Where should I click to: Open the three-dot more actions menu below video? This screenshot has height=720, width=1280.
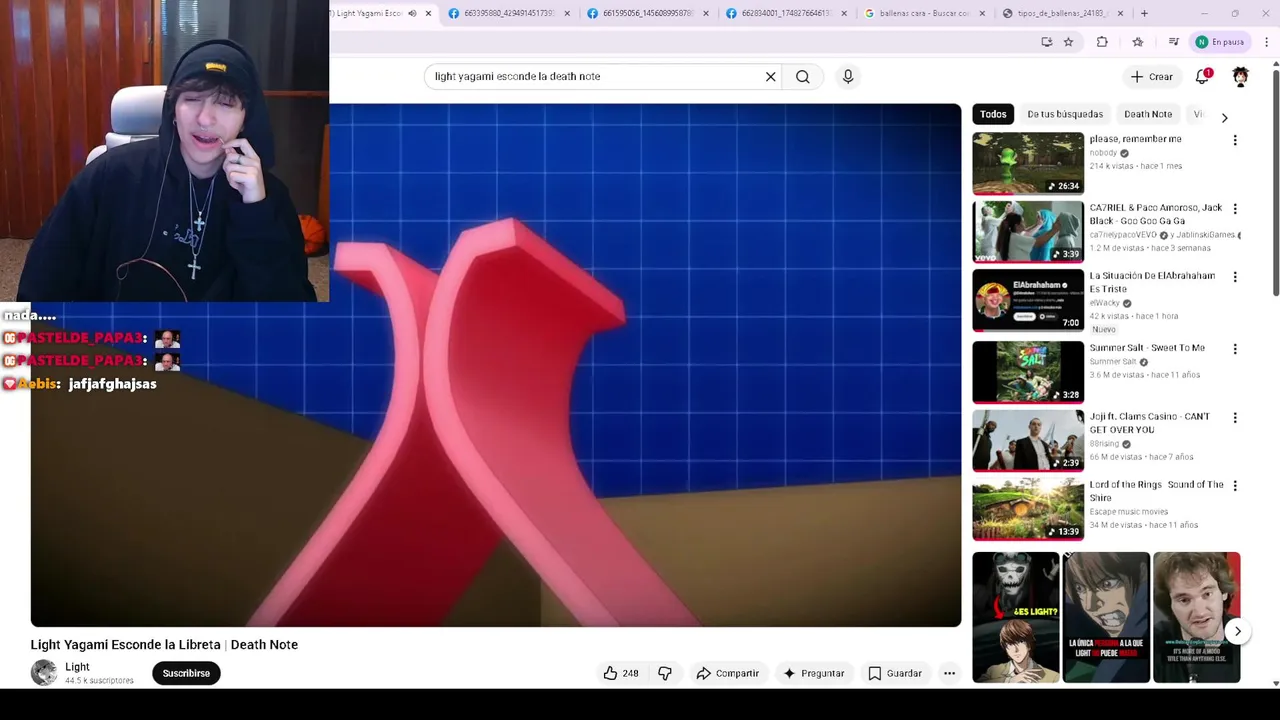[x=949, y=673]
